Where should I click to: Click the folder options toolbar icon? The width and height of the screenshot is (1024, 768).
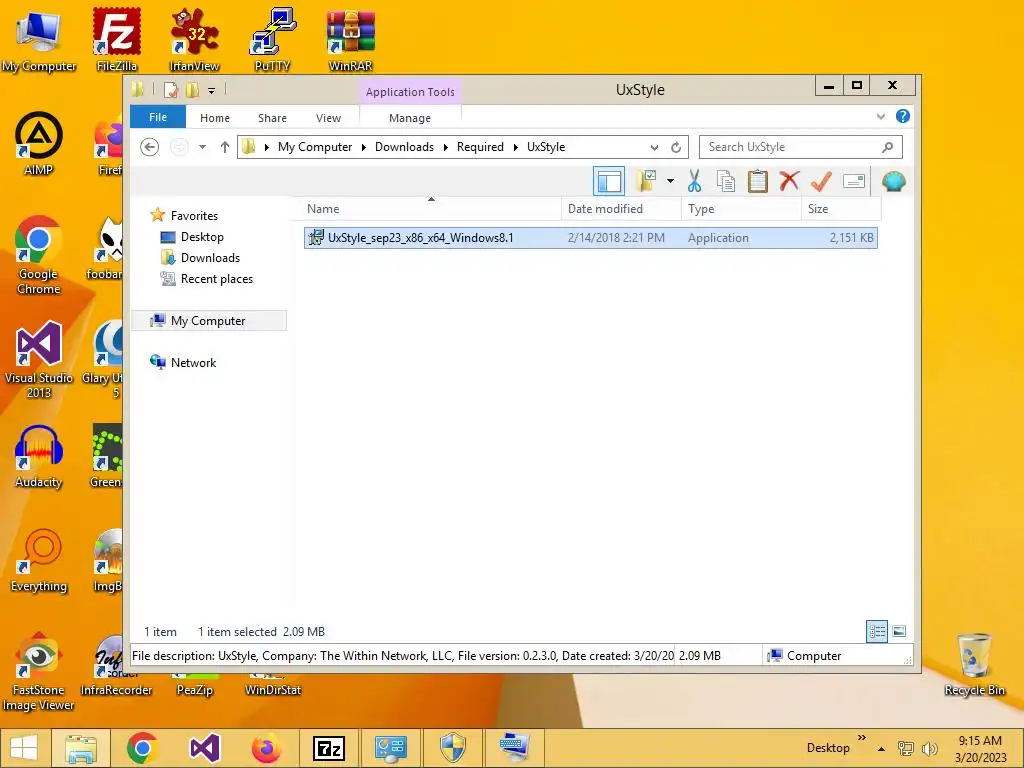tap(645, 181)
